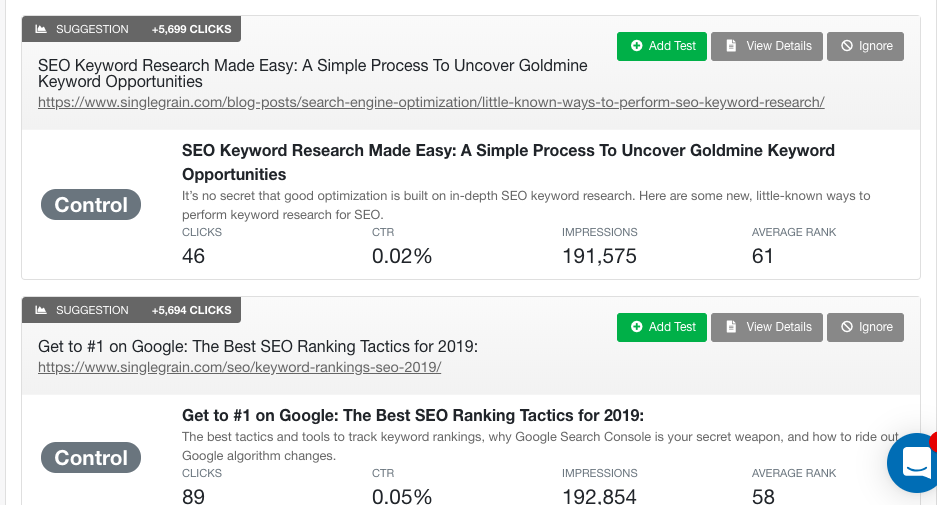
Task: Click chart icon in second Suggestion badge
Action: coord(41,310)
